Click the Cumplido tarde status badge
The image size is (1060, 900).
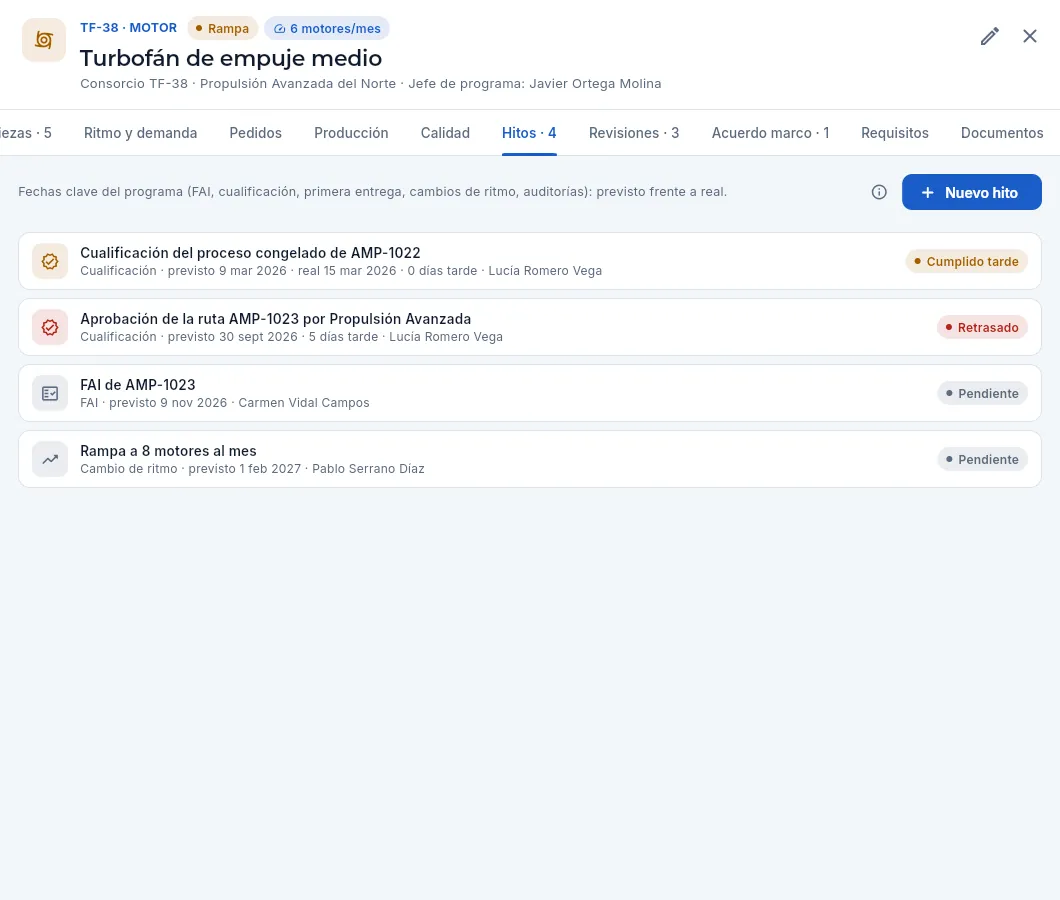pyautogui.click(x=966, y=261)
